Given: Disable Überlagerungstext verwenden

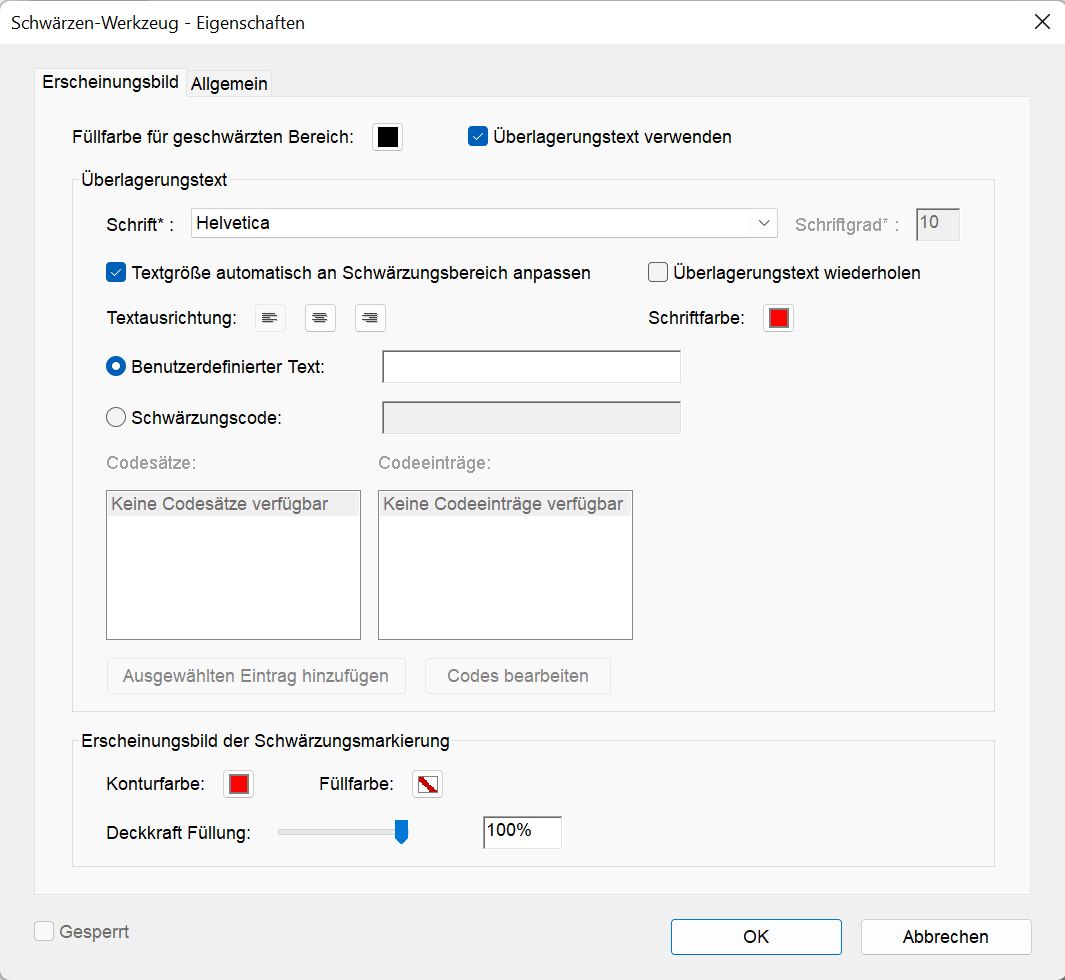Looking at the screenshot, I should (x=477, y=136).
